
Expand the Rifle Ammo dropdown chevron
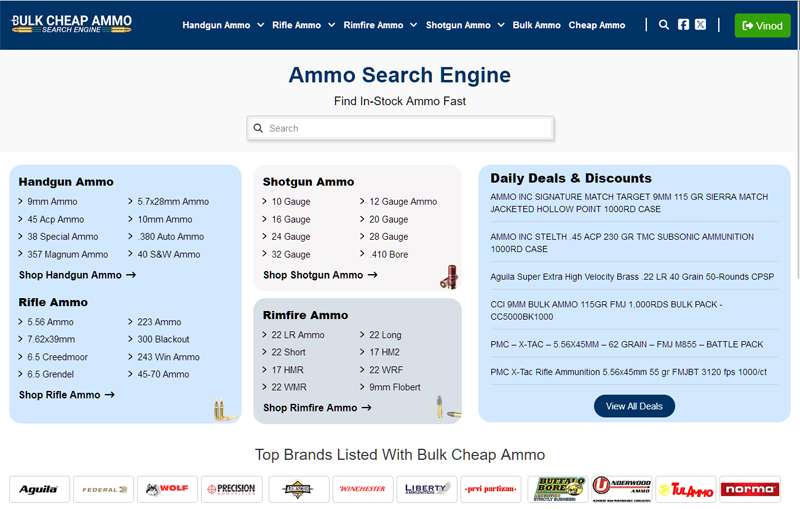(332, 25)
